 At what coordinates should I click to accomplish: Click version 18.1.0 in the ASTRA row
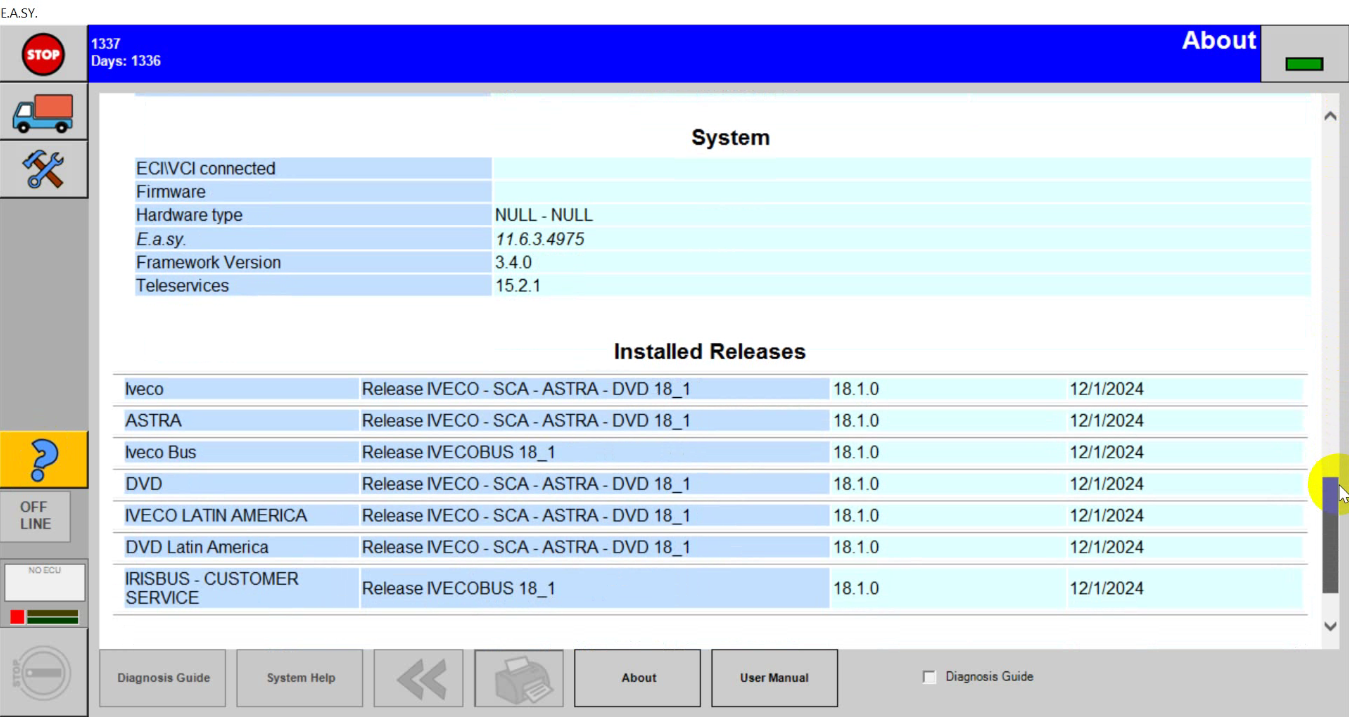(x=856, y=421)
